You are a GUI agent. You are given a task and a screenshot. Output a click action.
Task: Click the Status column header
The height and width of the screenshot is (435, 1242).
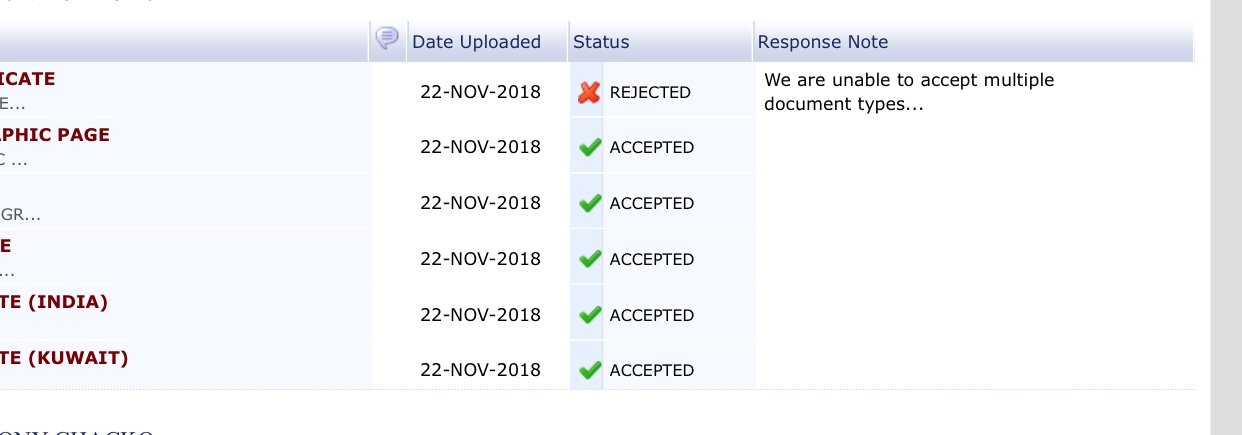[601, 42]
